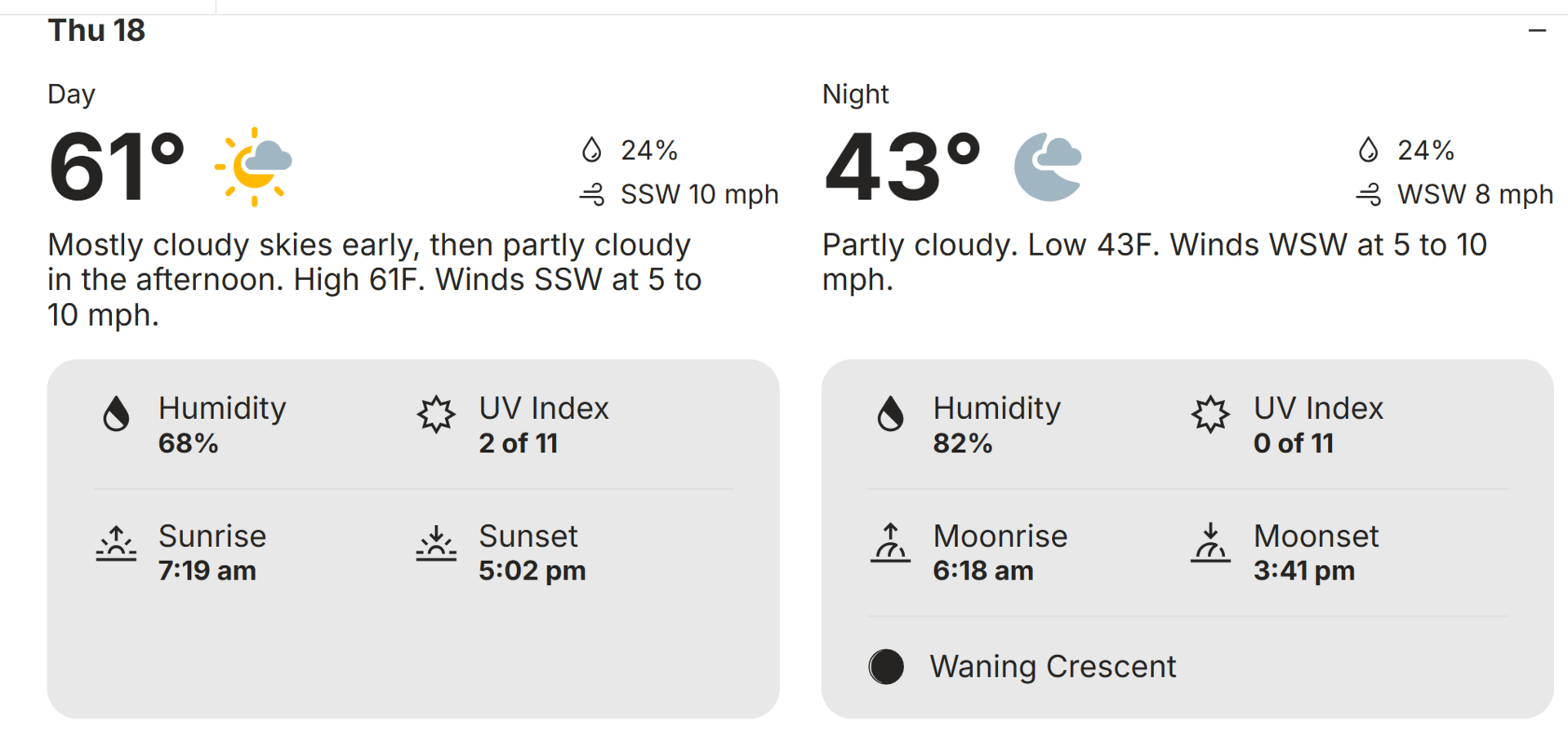
Task: Click the 61° daytime temperature
Action: pyautogui.click(x=116, y=167)
